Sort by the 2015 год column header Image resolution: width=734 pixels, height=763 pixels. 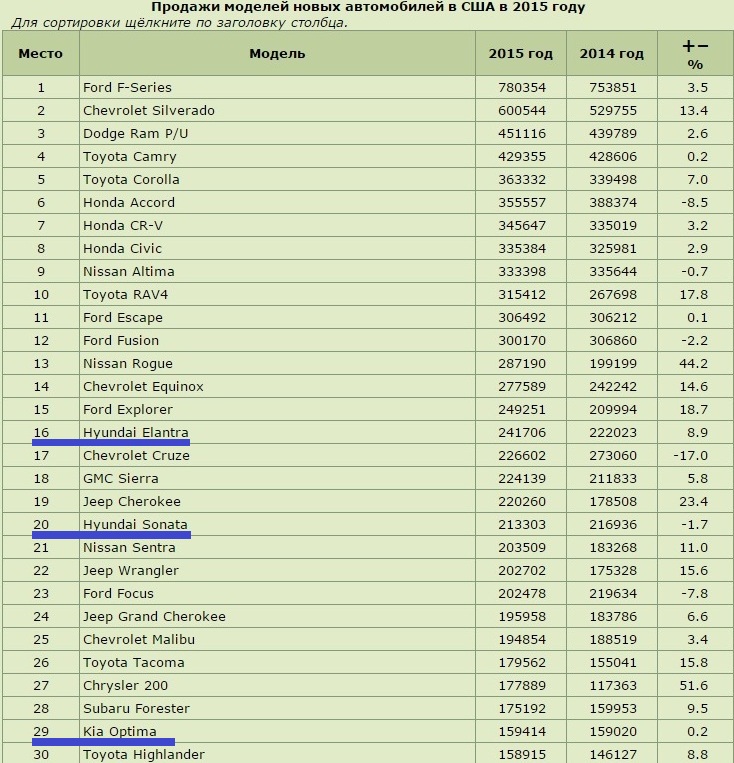pos(520,54)
